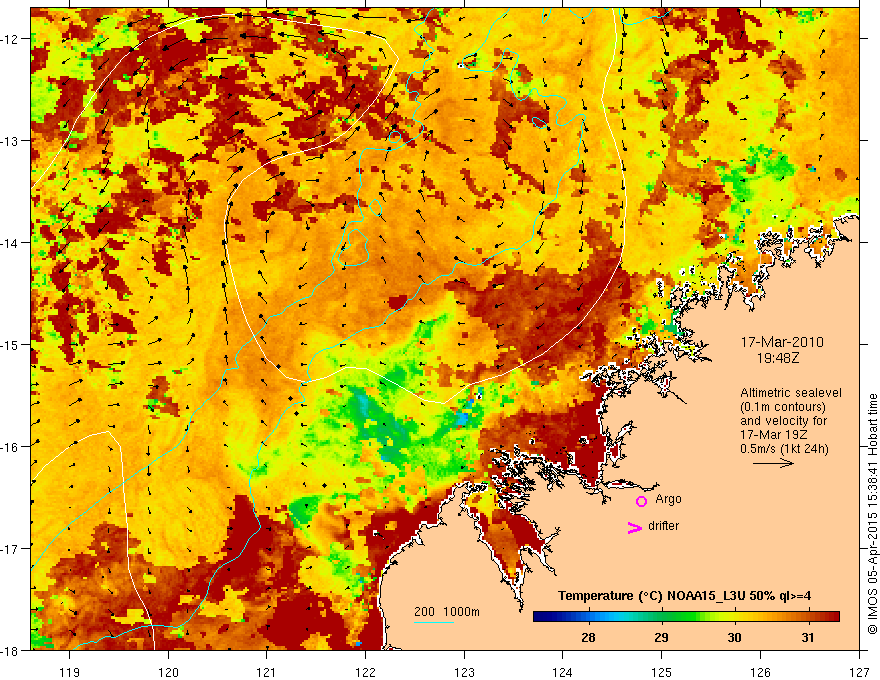Click the '126' longitude axis label
This screenshot has width=880, height=680.
(x=760, y=672)
